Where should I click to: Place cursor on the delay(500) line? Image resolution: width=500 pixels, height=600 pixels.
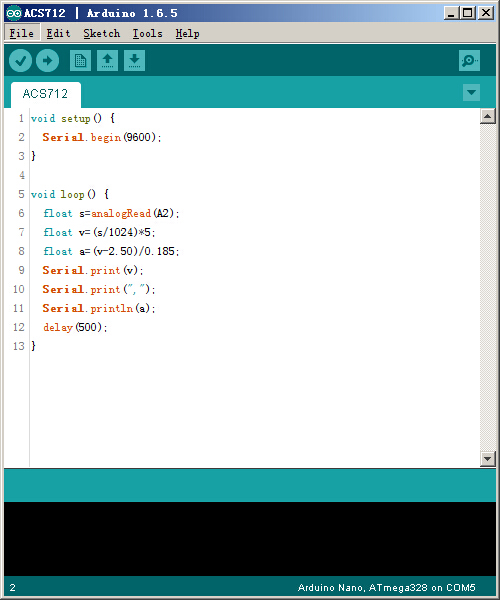pos(75,327)
